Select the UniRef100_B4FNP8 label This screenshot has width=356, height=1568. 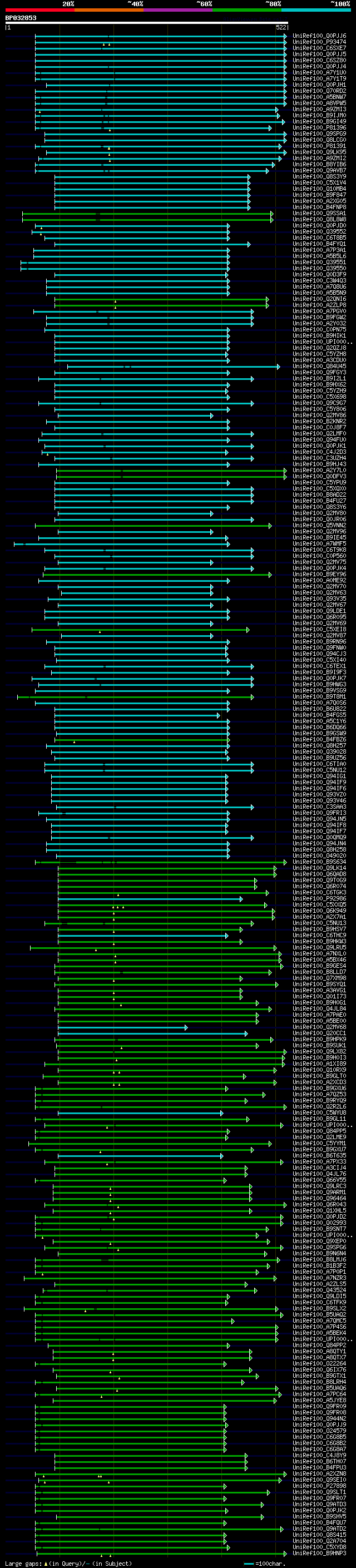pyautogui.click(x=319, y=207)
